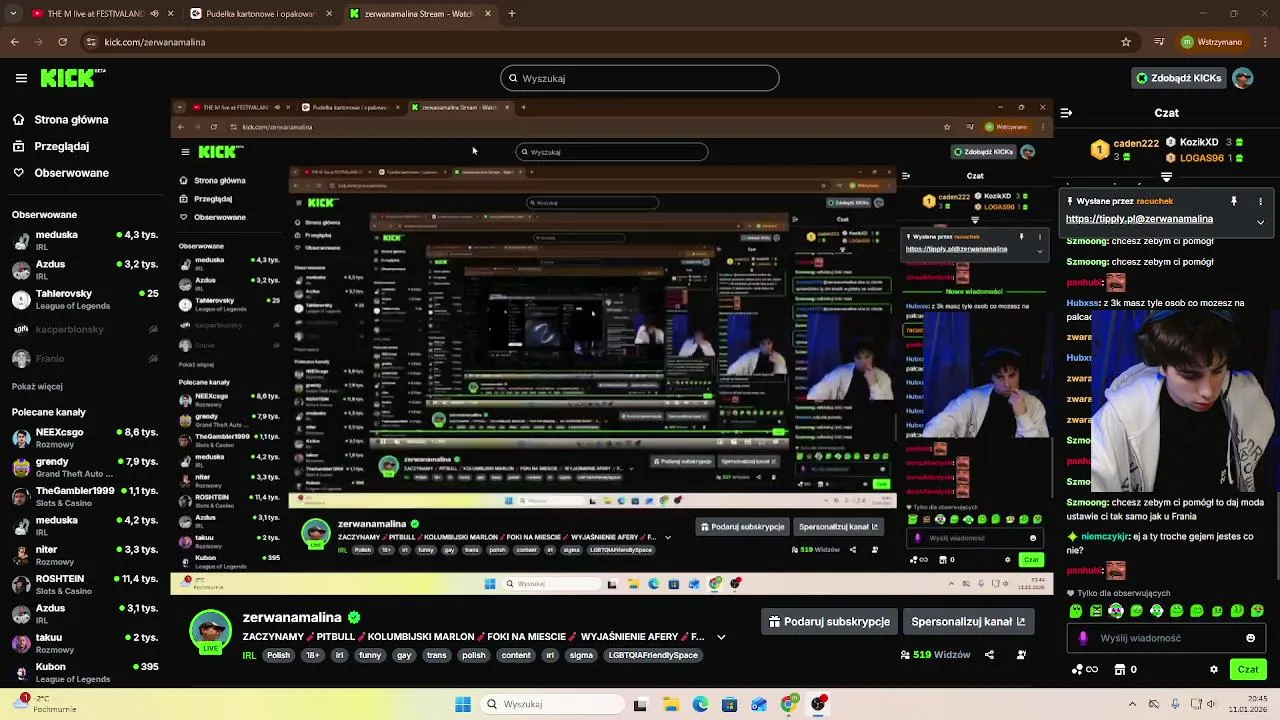Open recommended channel NEEXcsgo
Screen dimensions: 1280x720
[x=85, y=438]
